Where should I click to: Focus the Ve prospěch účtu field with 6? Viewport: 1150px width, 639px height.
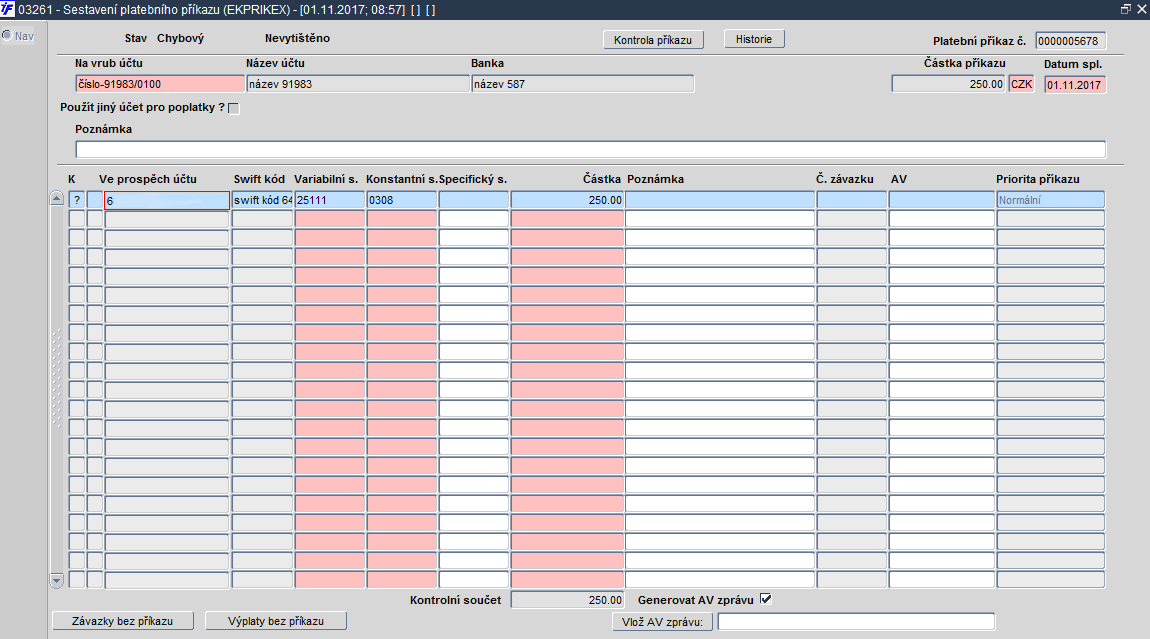pos(167,200)
